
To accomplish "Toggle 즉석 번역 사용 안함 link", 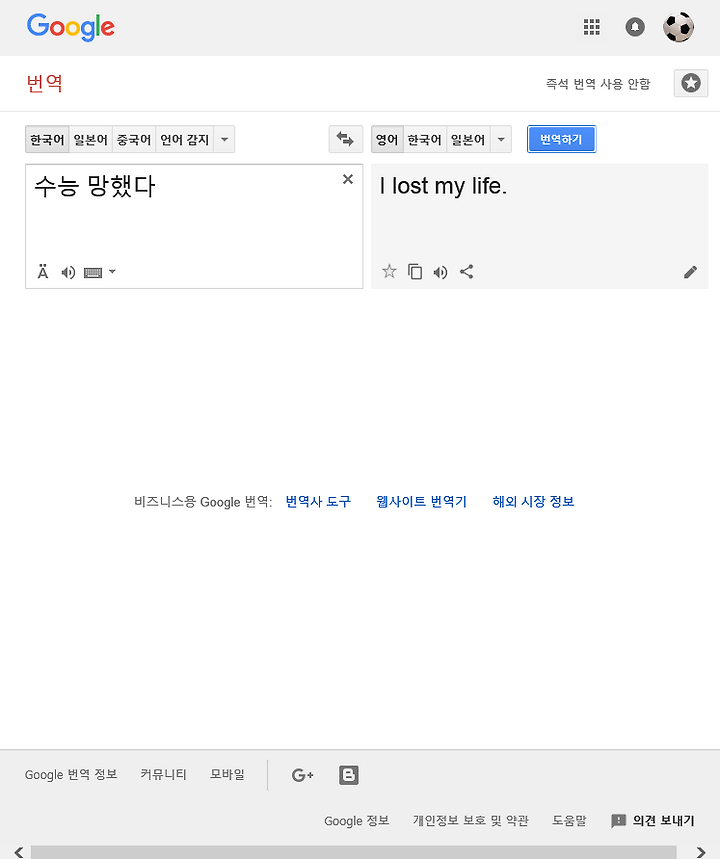I will pos(598,84).
